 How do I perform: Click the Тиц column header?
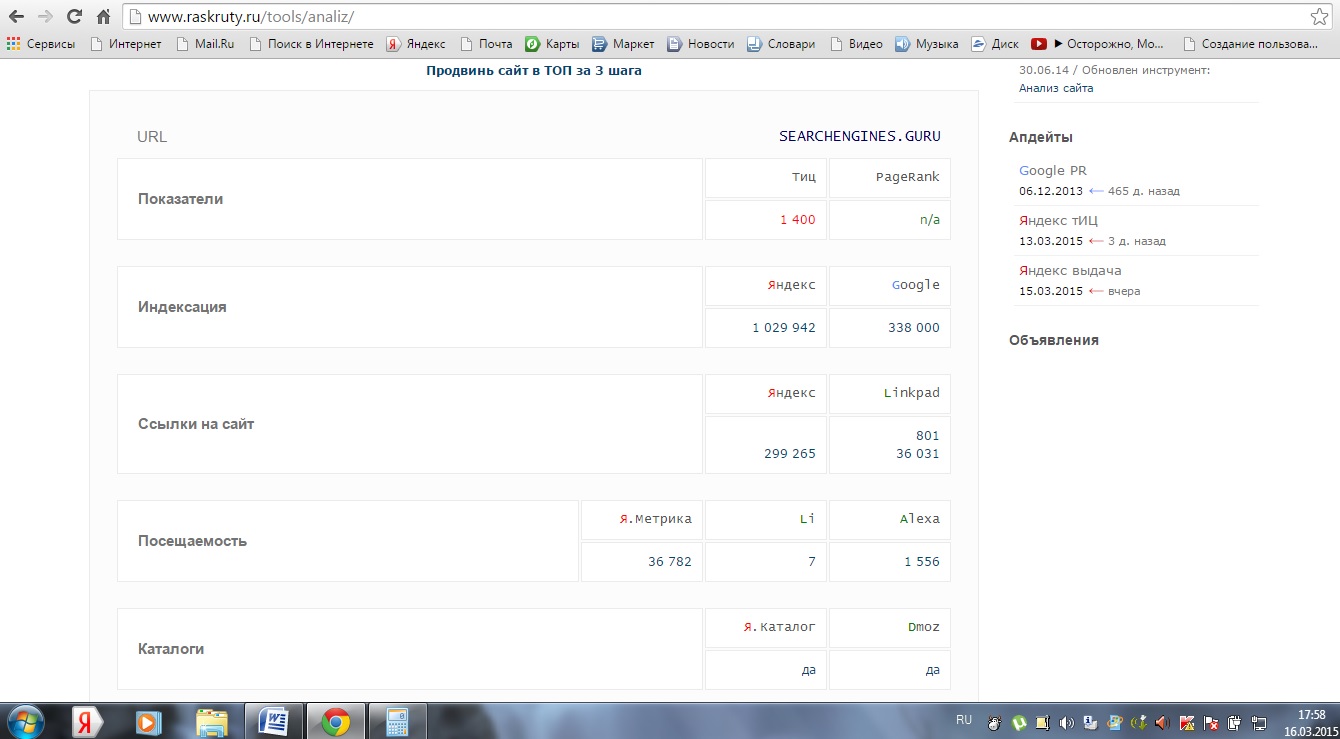click(x=803, y=177)
